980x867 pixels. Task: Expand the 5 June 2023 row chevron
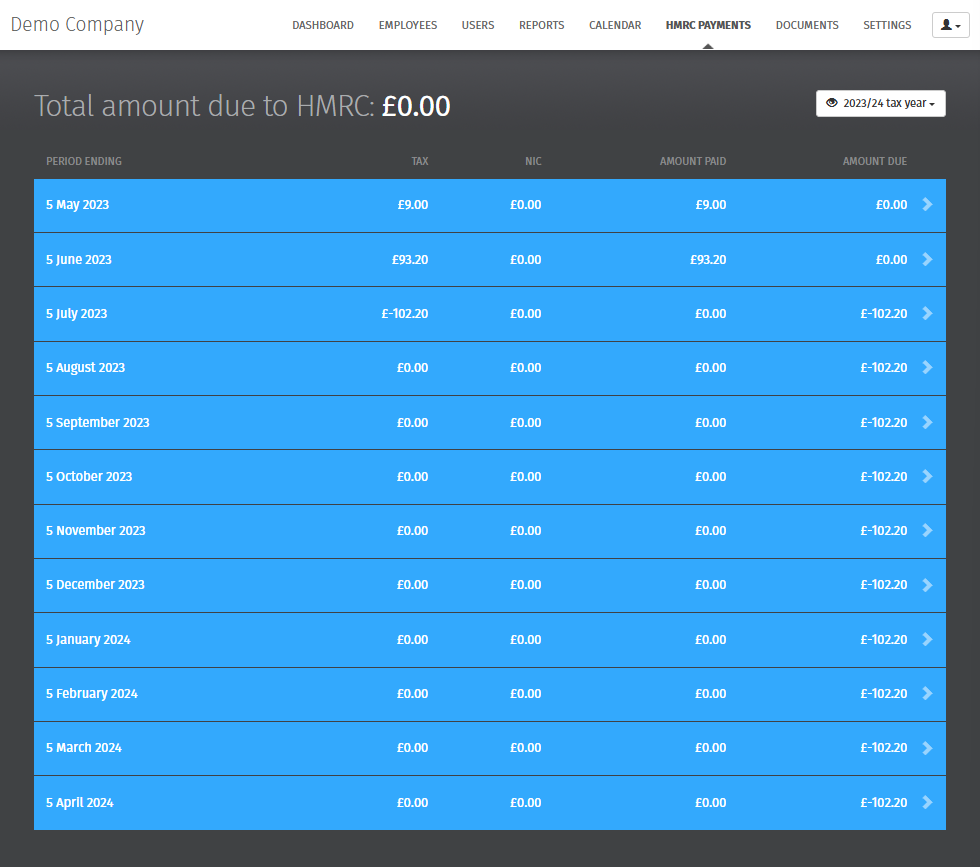928,259
